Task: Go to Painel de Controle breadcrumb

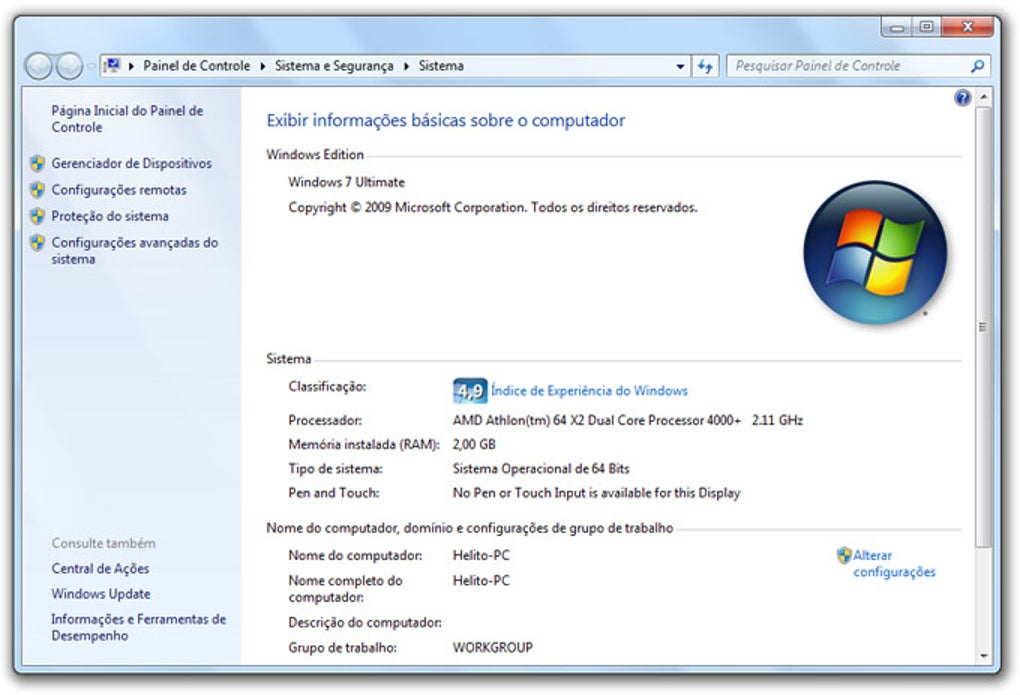Action: [x=196, y=66]
